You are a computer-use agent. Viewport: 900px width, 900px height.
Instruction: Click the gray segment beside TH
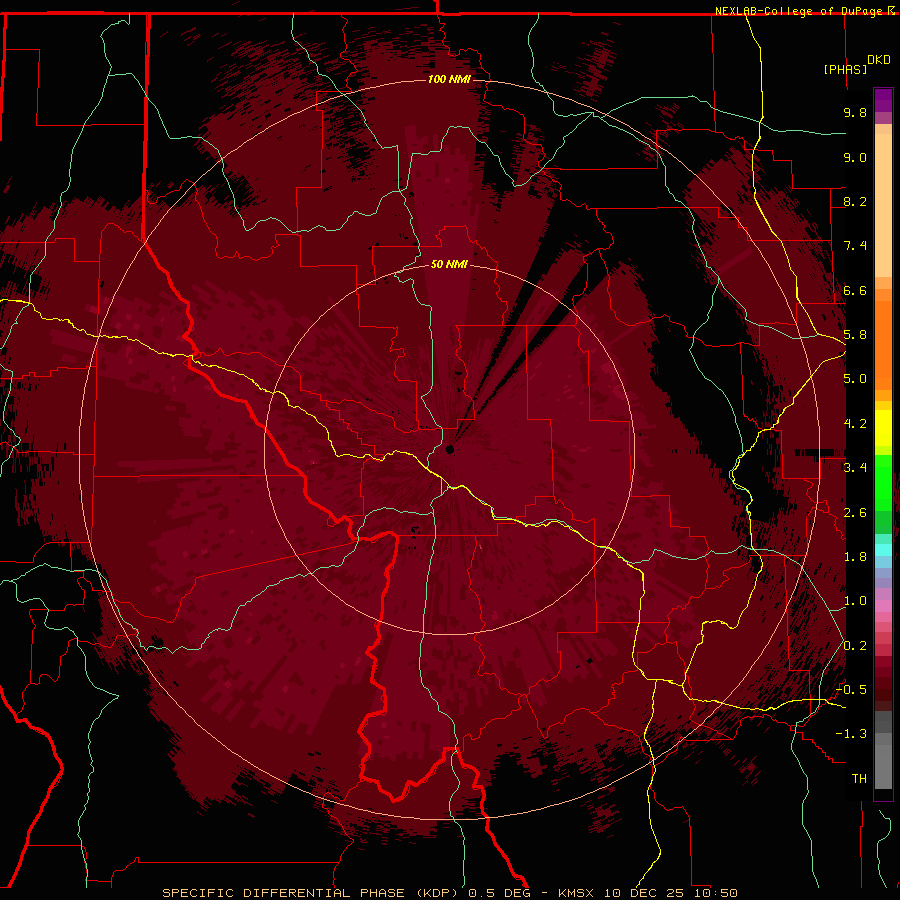click(883, 767)
